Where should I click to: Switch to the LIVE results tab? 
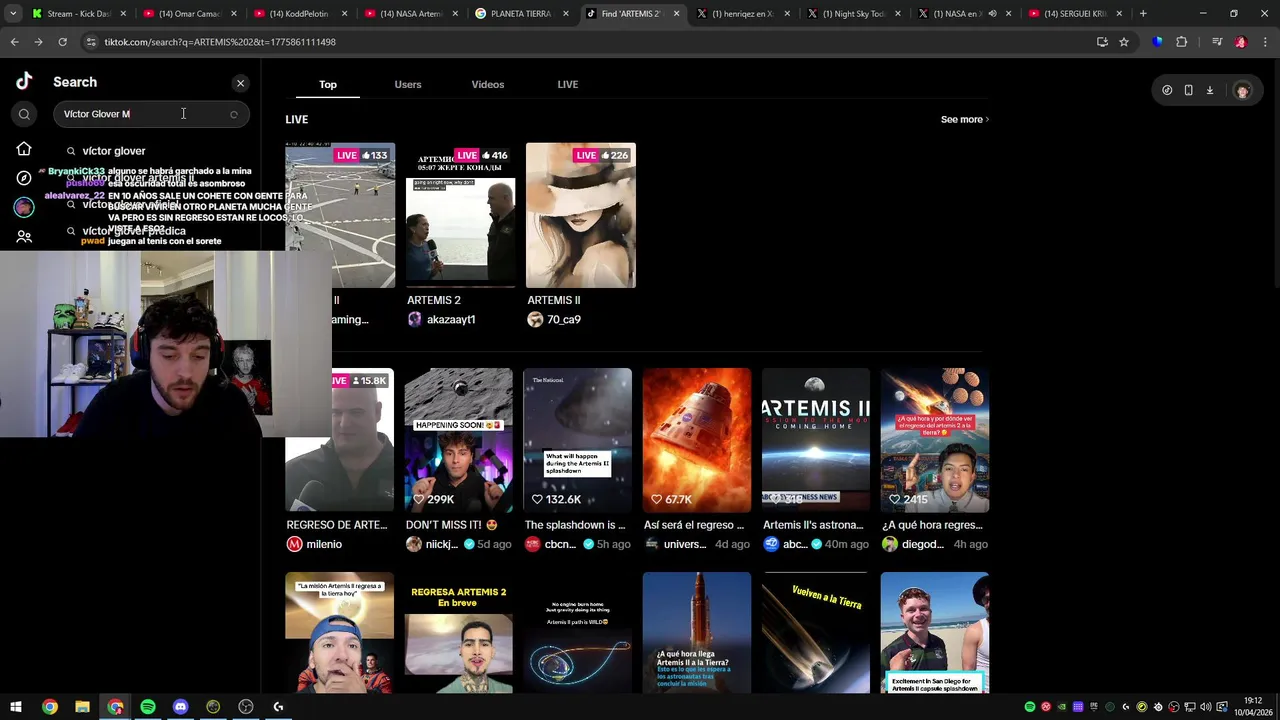point(568,85)
